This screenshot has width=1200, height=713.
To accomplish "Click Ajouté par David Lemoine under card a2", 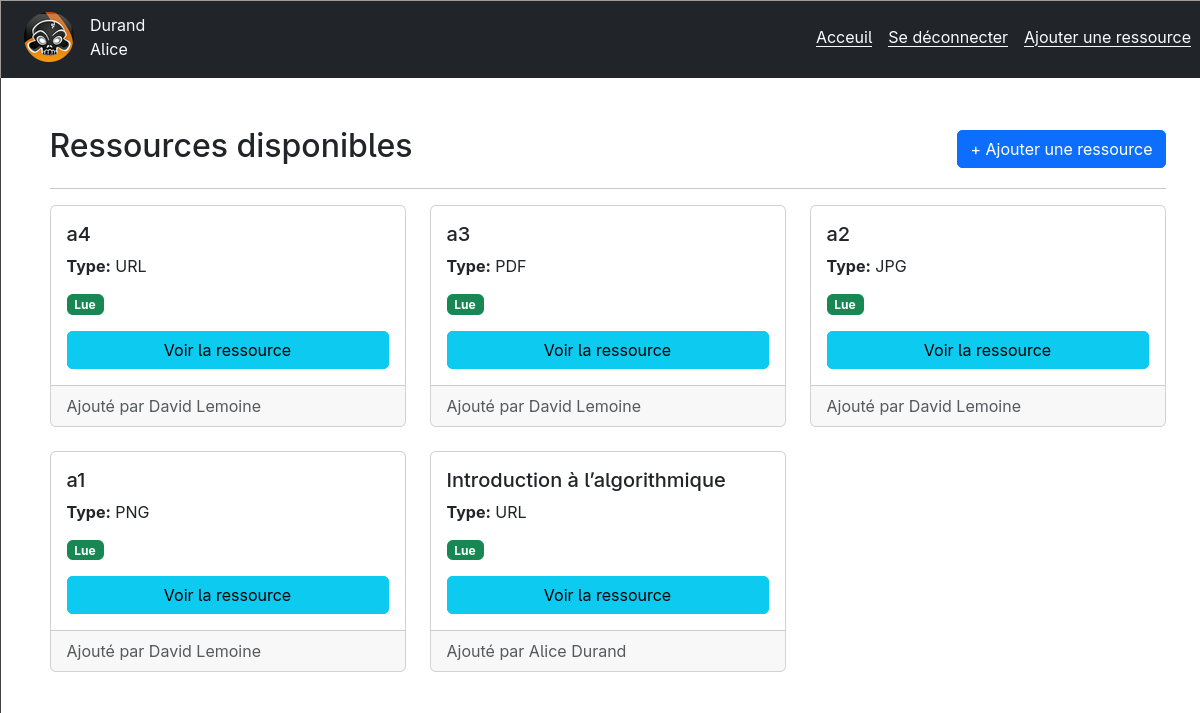I will 923,406.
